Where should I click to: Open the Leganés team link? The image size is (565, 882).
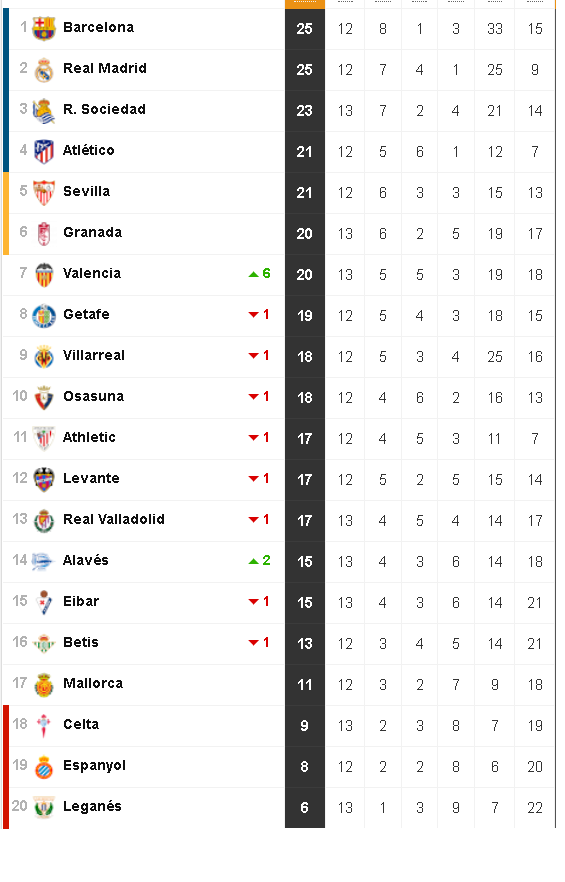(x=92, y=806)
